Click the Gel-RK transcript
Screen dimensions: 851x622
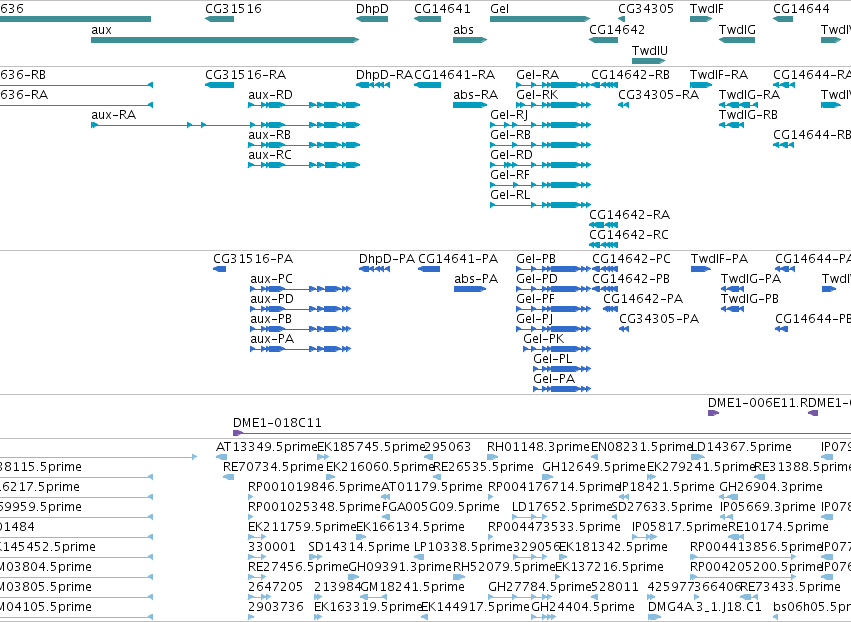pos(553,105)
